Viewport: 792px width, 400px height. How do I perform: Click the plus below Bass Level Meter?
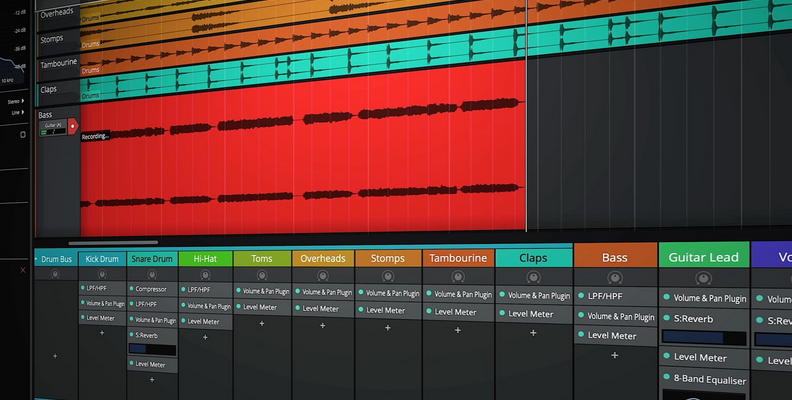[614, 355]
